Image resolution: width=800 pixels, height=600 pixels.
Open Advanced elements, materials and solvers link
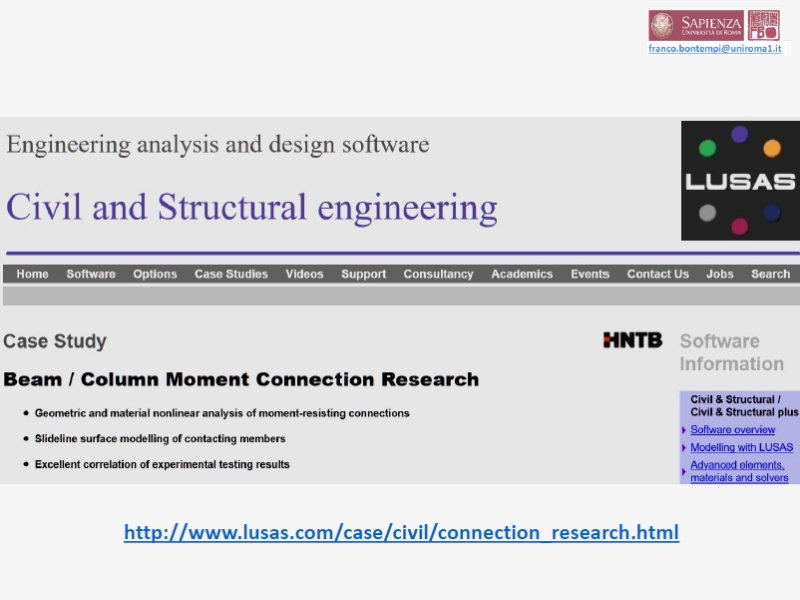tap(738, 471)
